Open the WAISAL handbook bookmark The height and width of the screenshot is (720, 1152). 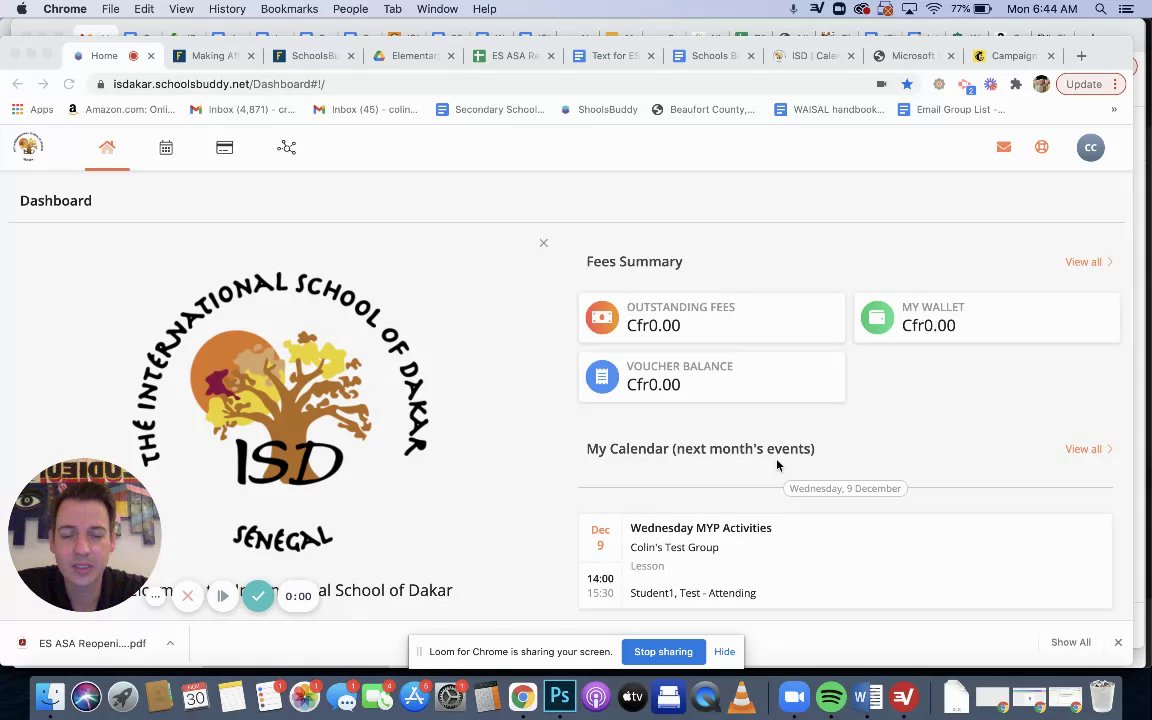point(829,109)
